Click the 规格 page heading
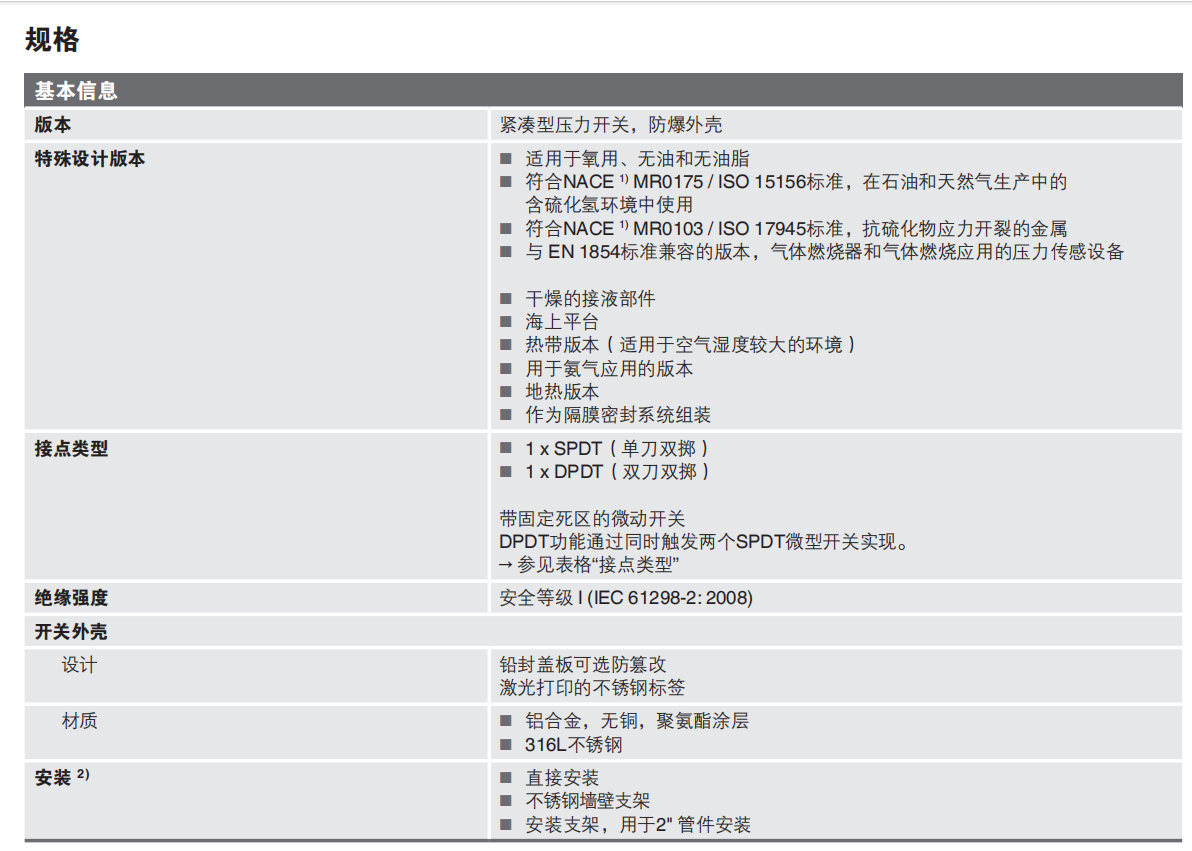 [52, 40]
